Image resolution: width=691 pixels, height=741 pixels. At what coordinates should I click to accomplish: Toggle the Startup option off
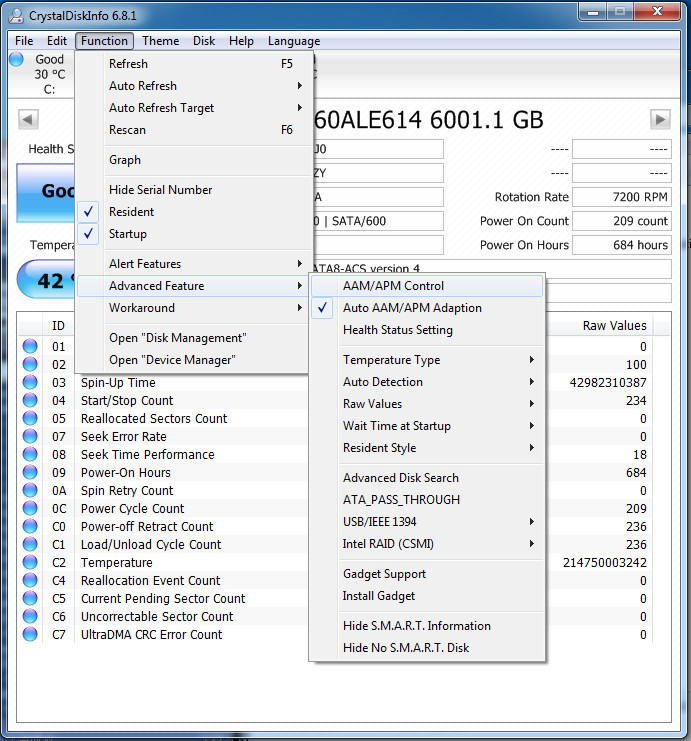193,234
